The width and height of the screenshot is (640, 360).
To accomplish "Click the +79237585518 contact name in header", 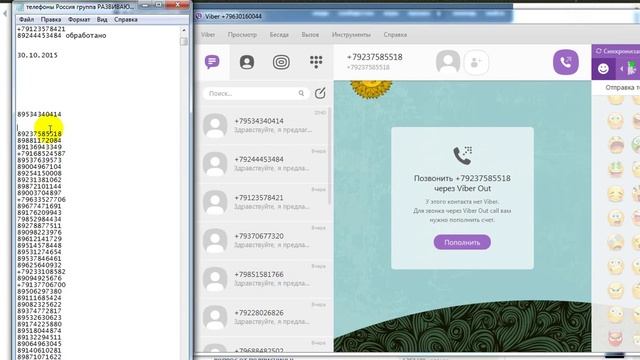I will 374,57.
